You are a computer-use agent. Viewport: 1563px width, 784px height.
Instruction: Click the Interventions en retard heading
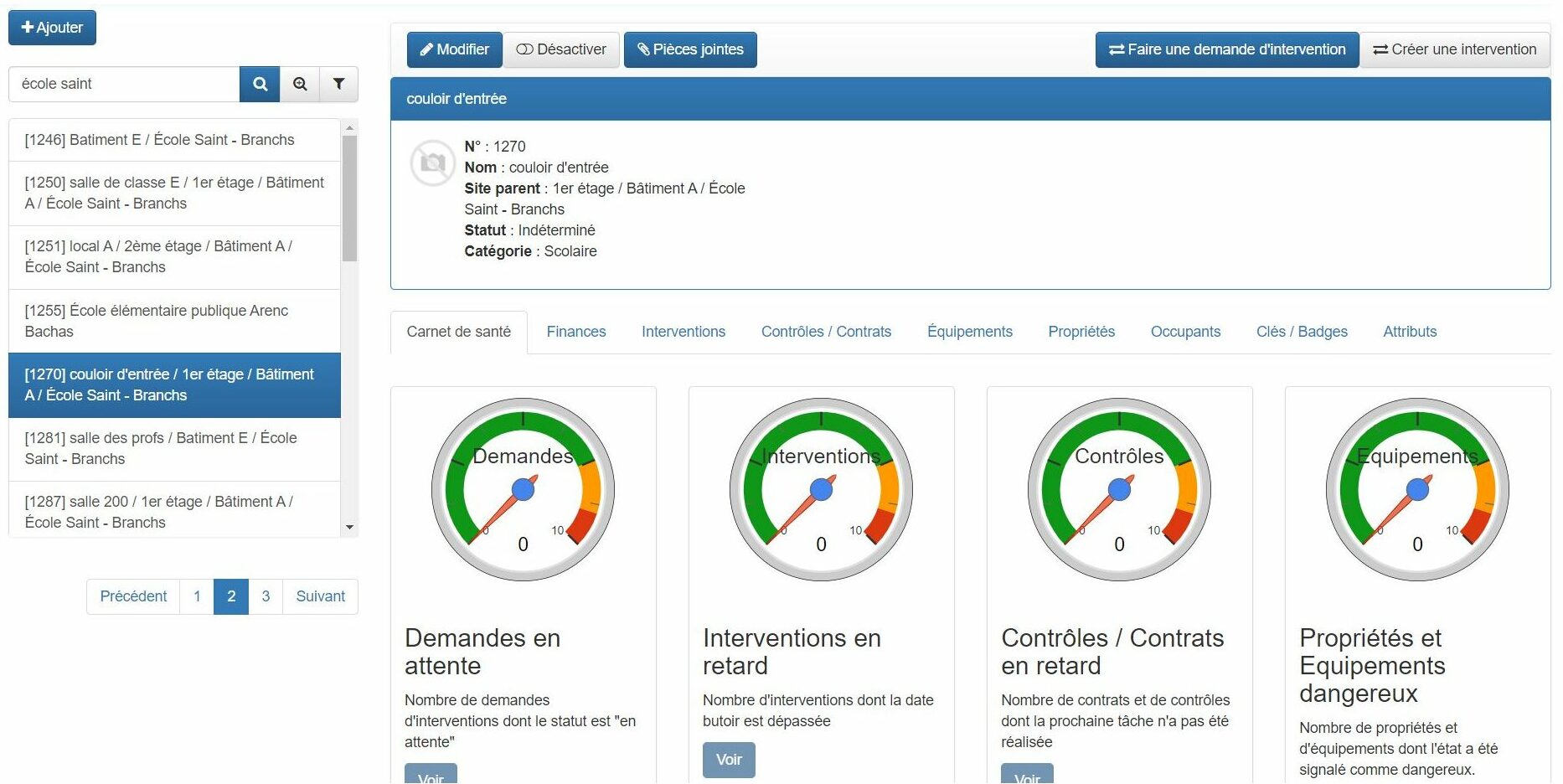pos(792,652)
